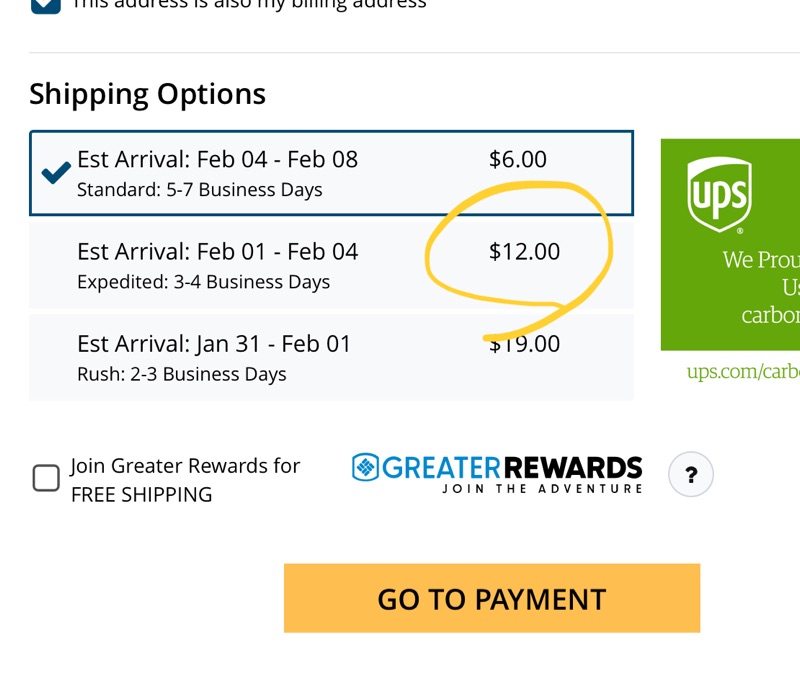Click the UPS shield logo
The width and height of the screenshot is (800, 679).
(720, 195)
